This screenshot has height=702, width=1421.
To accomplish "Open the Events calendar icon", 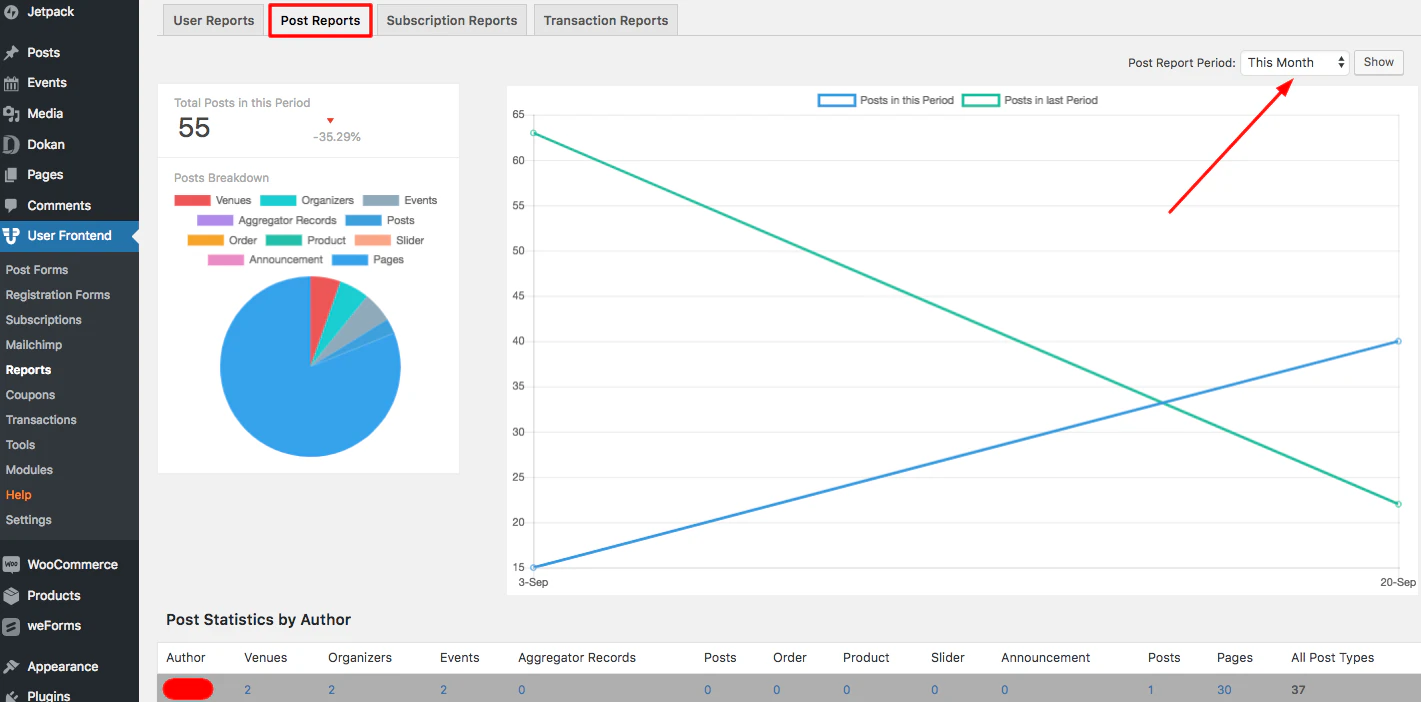I will click(11, 83).
